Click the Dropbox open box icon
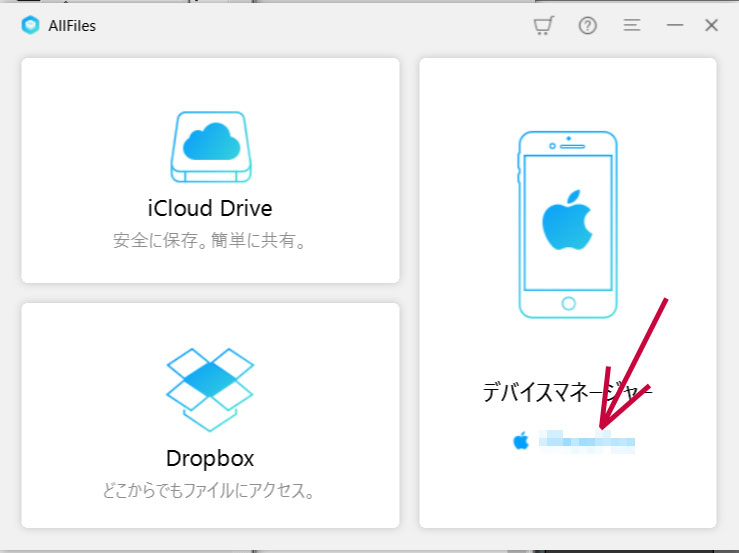Image resolution: width=739 pixels, height=553 pixels. tap(209, 389)
